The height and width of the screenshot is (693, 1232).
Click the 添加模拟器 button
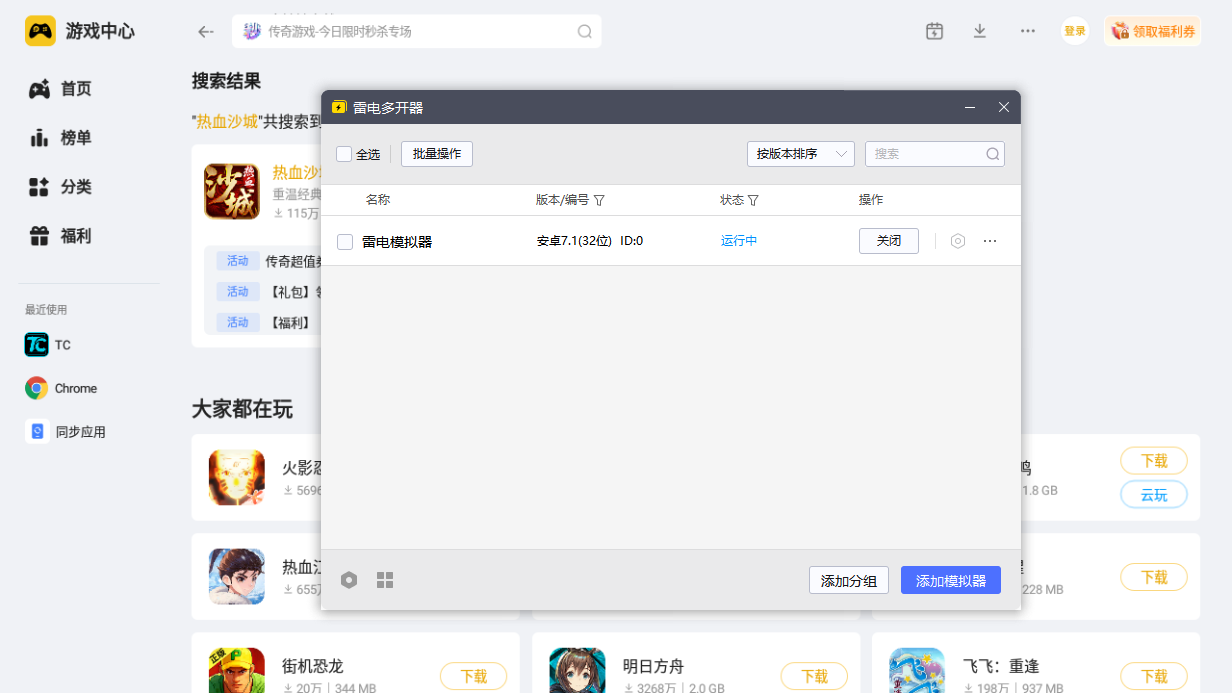(x=950, y=579)
